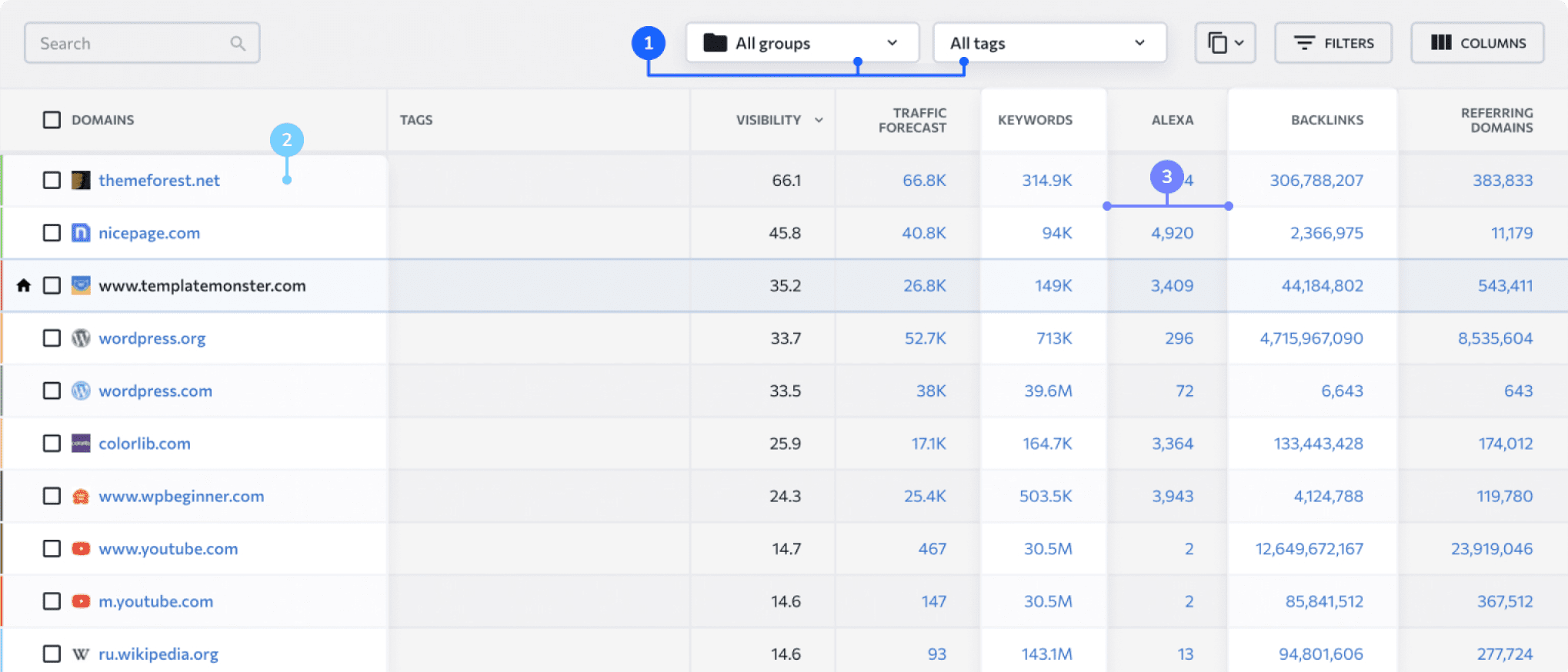Toggle the select-all DOMAINS checkbox
The image size is (1568, 672).
click(x=52, y=120)
